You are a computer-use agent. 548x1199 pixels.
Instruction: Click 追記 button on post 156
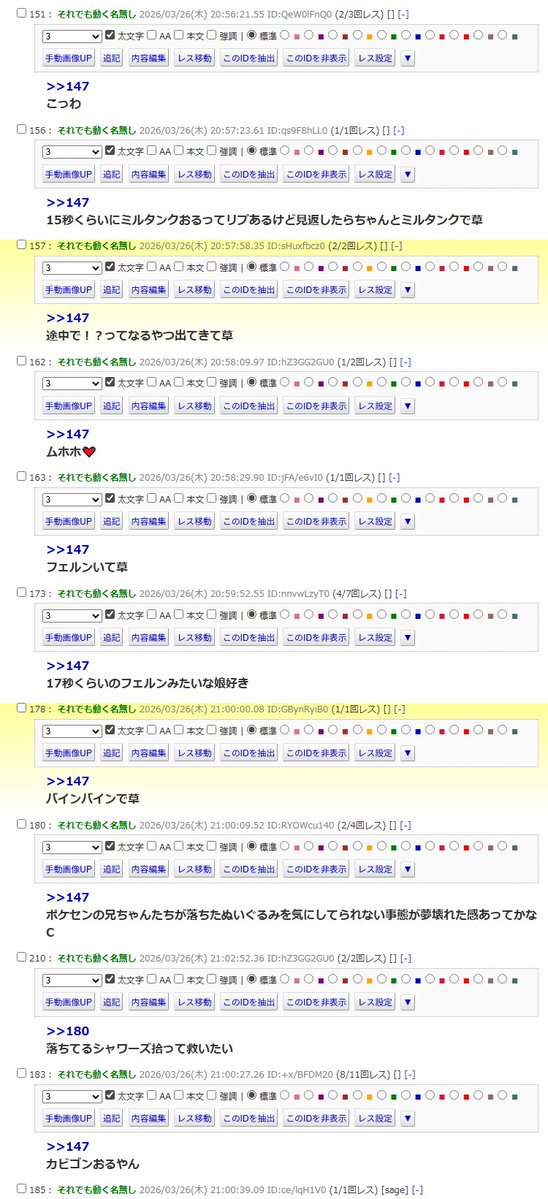pyautogui.click(x=112, y=174)
